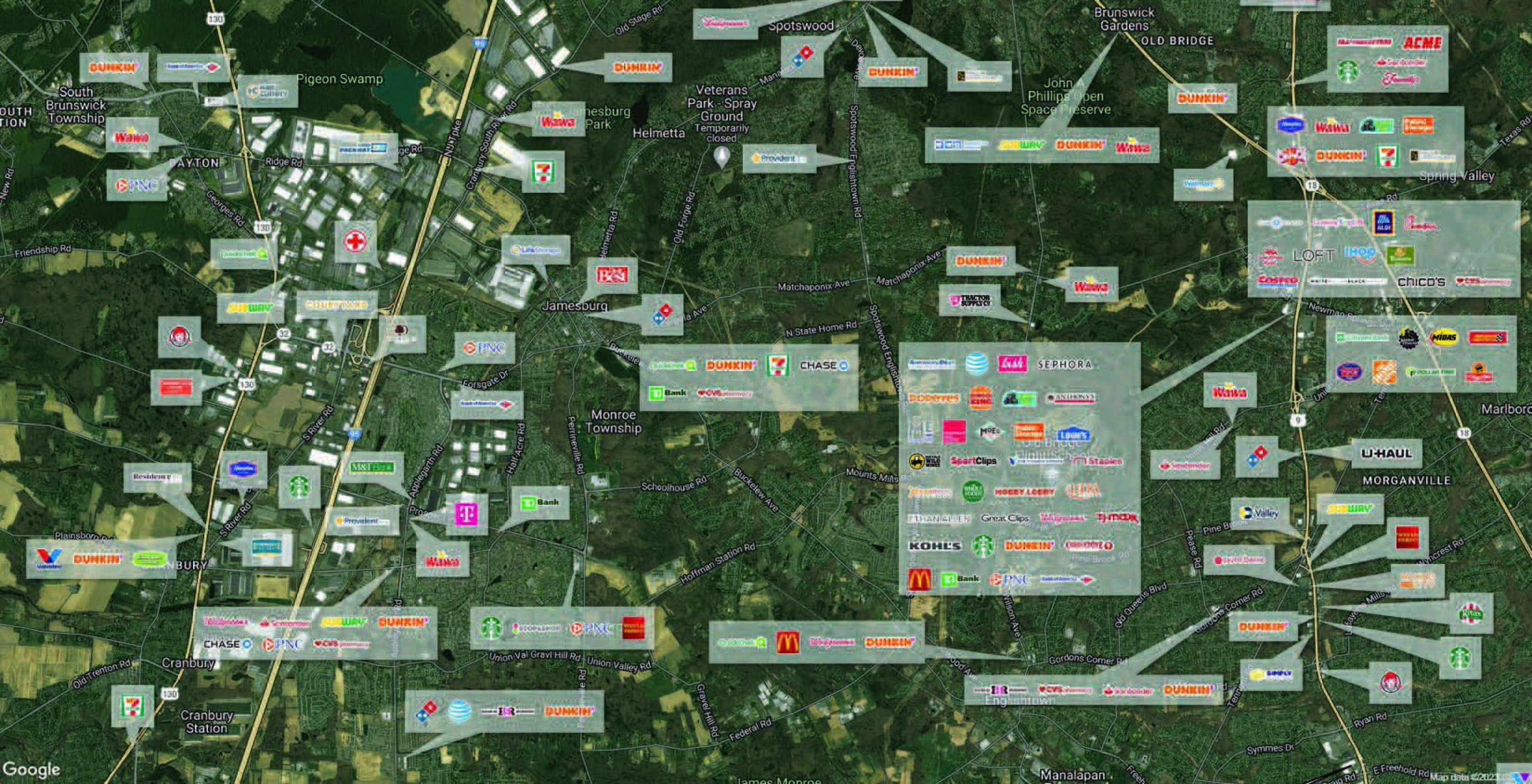1532x784 pixels.
Task: Select the Tractor Supply Co logo
Action: coord(969,300)
